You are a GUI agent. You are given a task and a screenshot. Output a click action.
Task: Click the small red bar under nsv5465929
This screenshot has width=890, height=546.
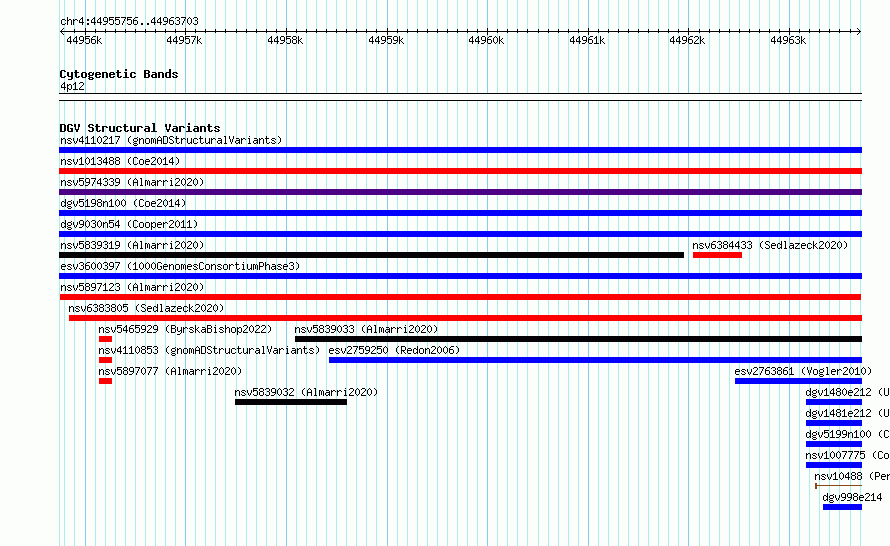[x=105, y=339]
